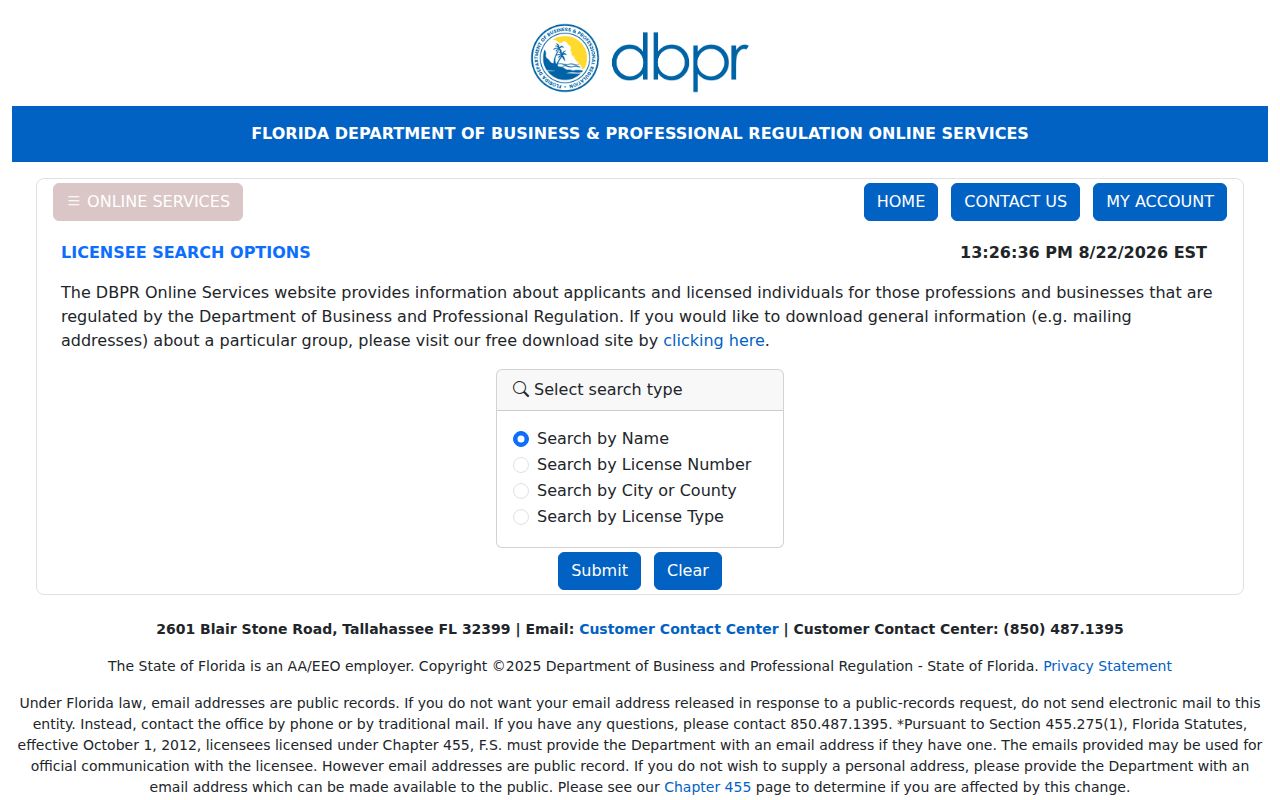Open the Chapter 455 page link

[x=707, y=788]
